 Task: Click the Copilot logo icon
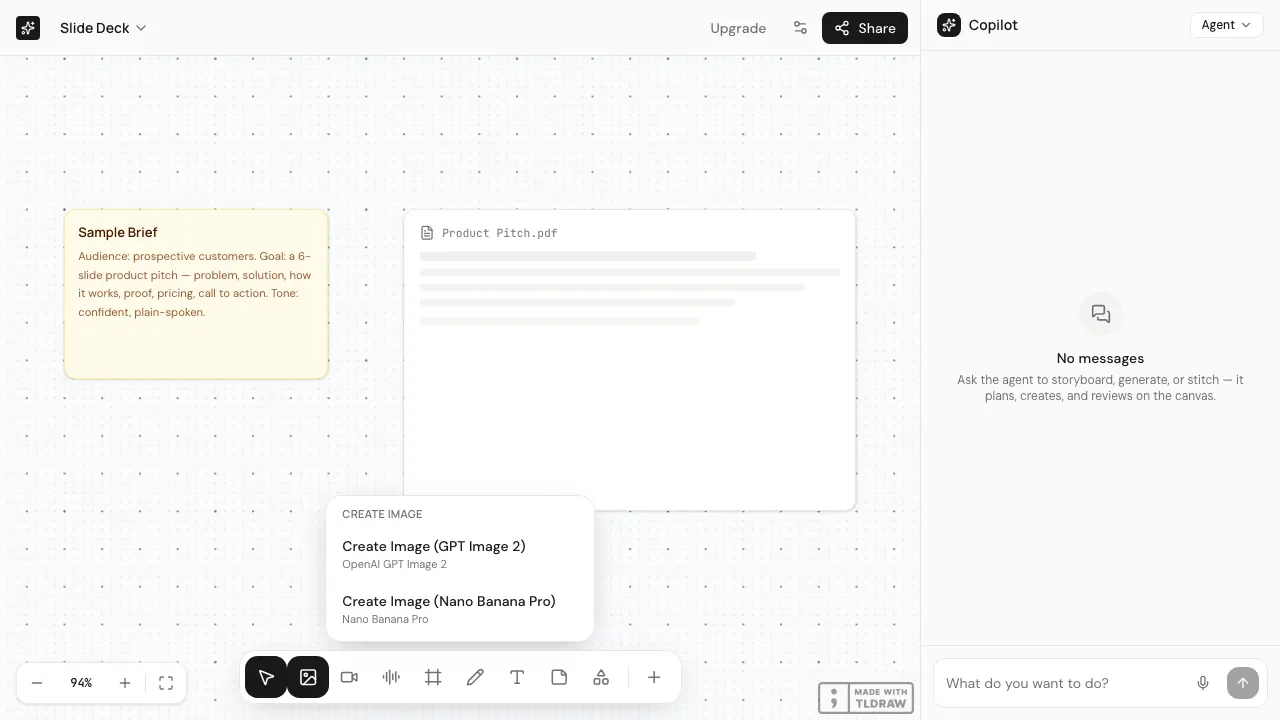pos(949,25)
